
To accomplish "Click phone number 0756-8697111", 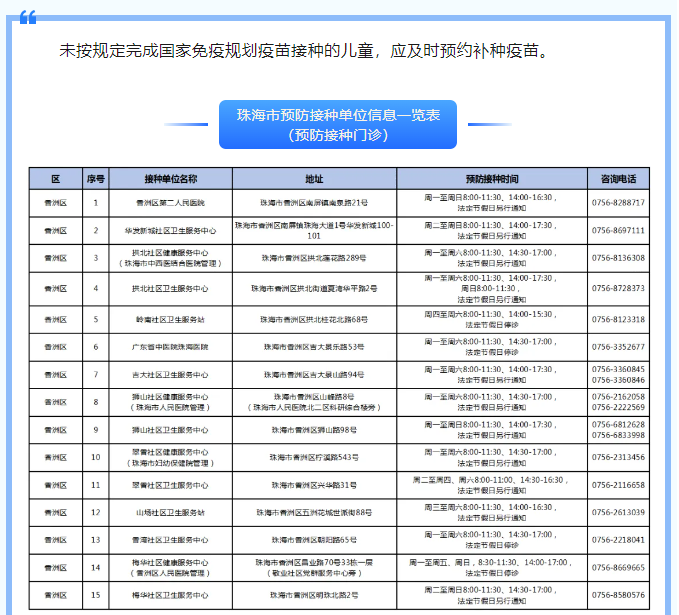I will pyautogui.click(x=618, y=230).
